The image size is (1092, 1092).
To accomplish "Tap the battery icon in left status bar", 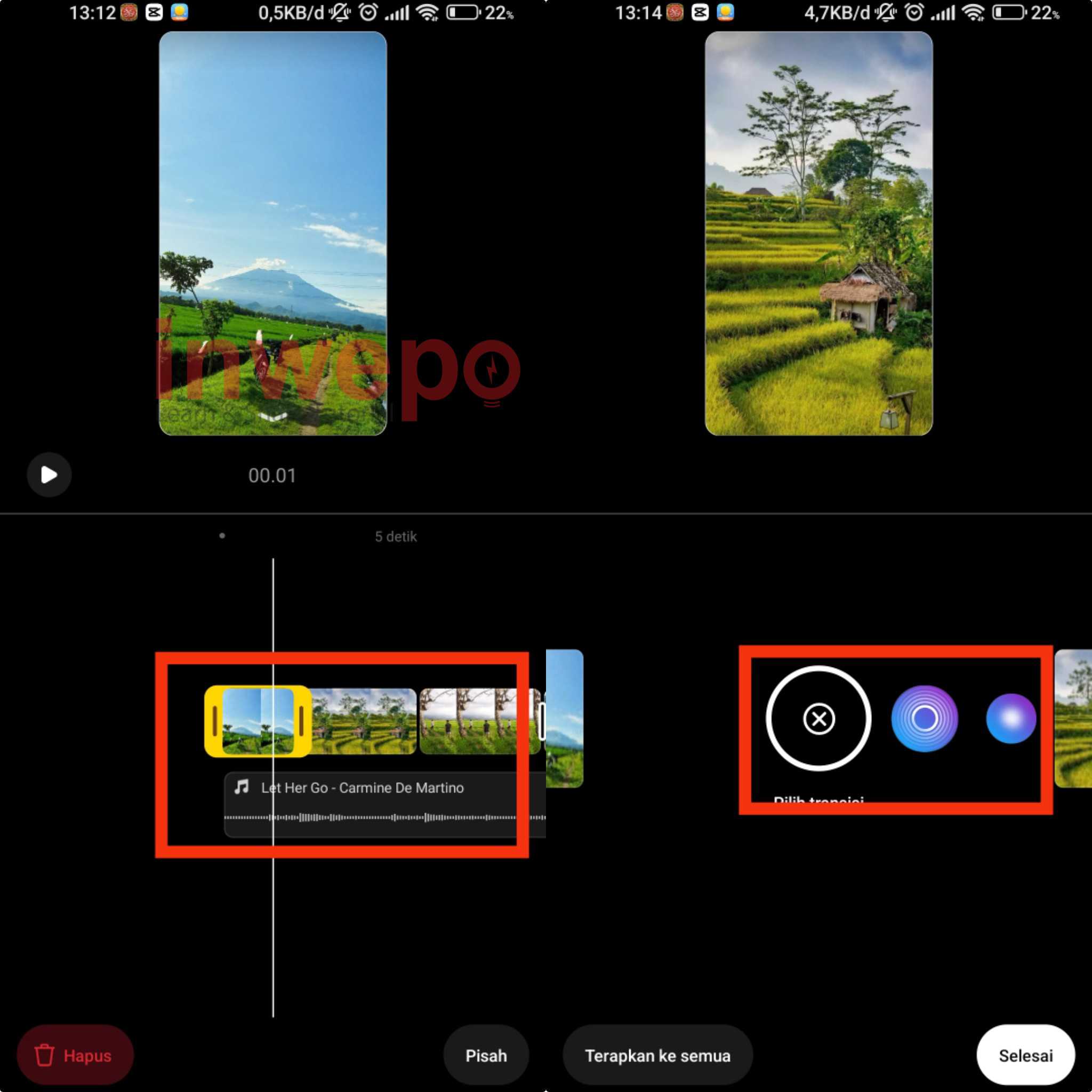I will (x=463, y=12).
